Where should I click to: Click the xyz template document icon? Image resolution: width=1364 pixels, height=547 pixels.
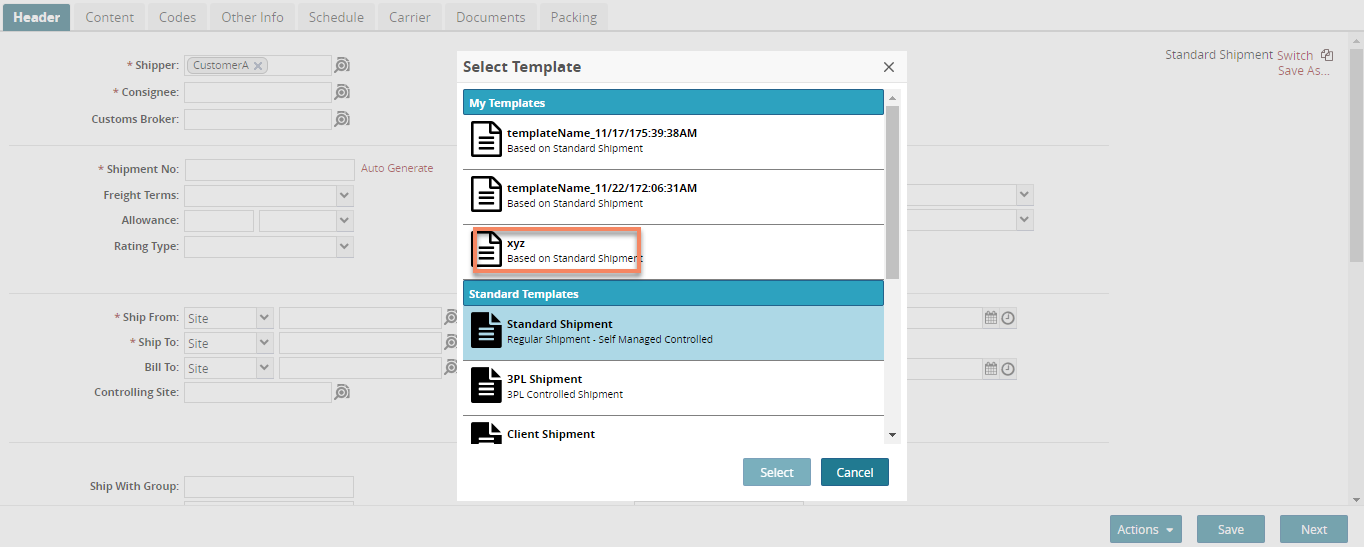(486, 249)
